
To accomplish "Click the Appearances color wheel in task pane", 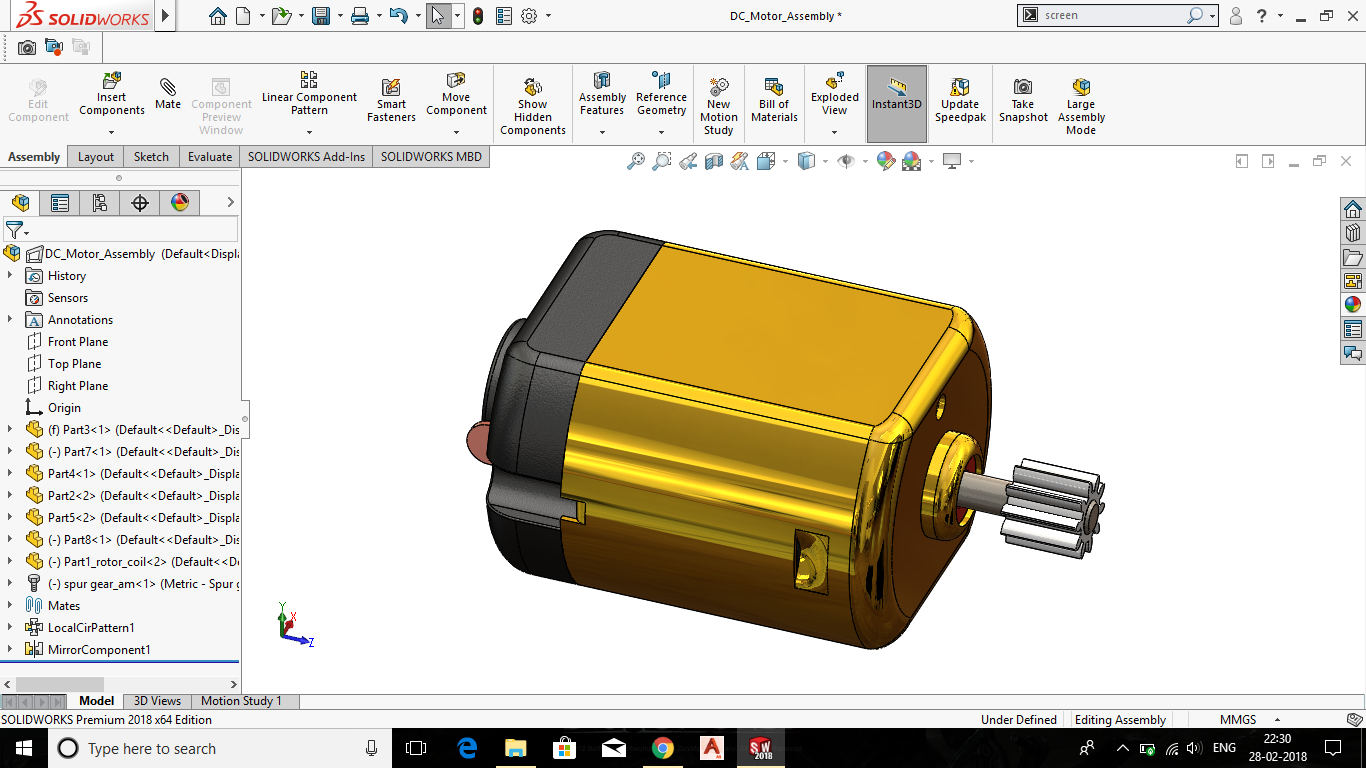I will [1353, 304].
